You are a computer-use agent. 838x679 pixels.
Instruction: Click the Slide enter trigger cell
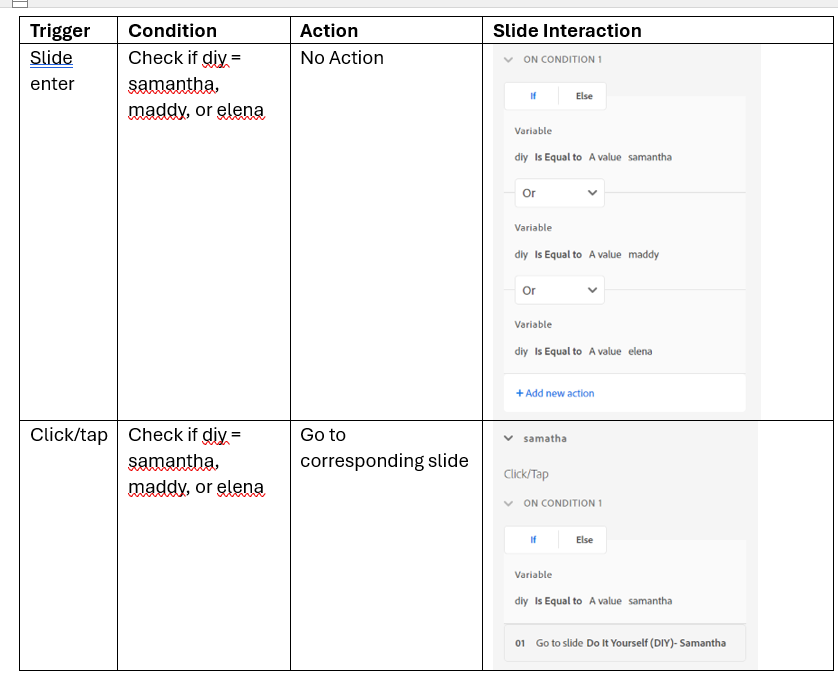click(52, 71)
